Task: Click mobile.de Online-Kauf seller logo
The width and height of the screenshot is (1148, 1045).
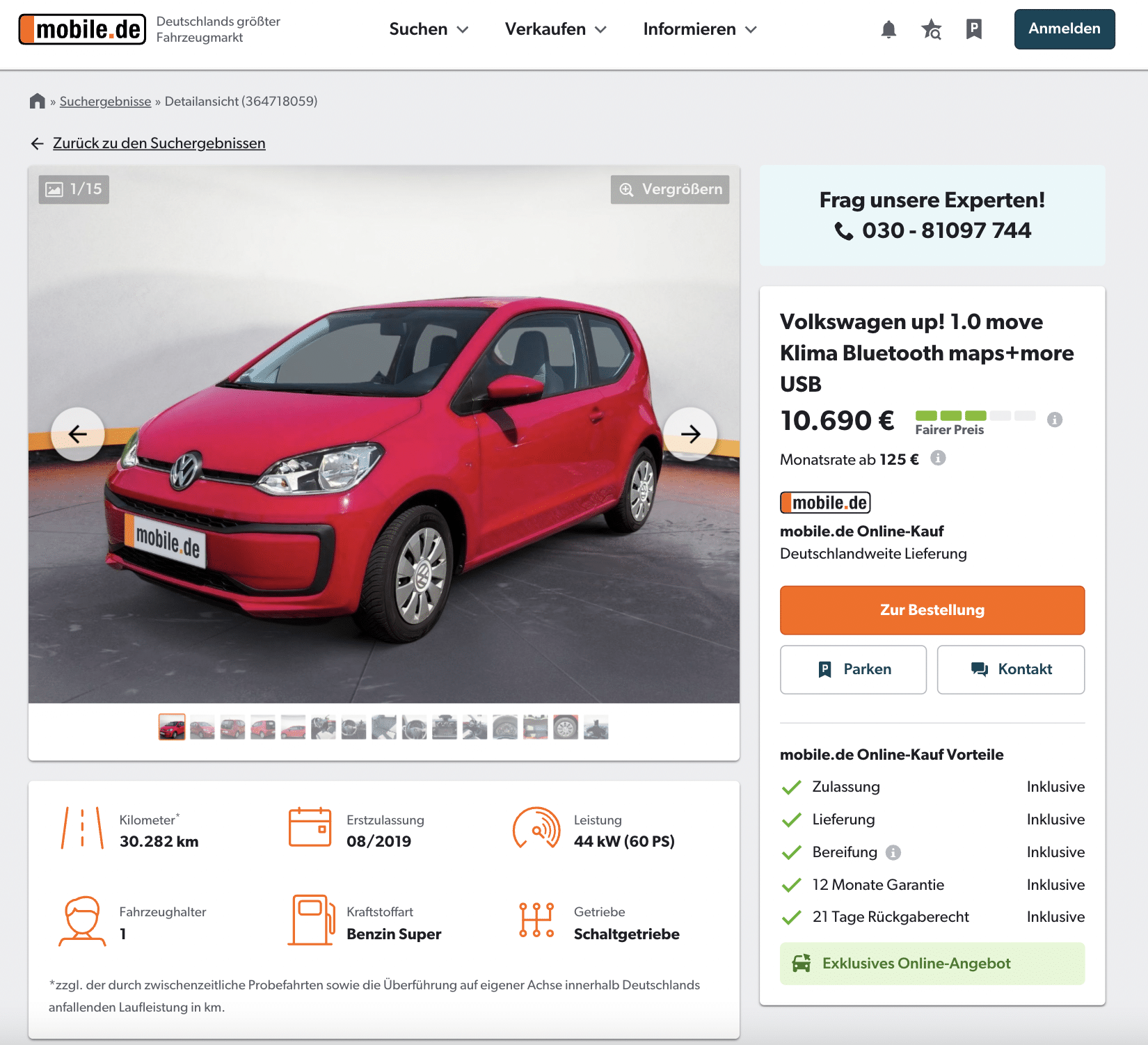Action: pyautogui.click(x=825, y=502)
